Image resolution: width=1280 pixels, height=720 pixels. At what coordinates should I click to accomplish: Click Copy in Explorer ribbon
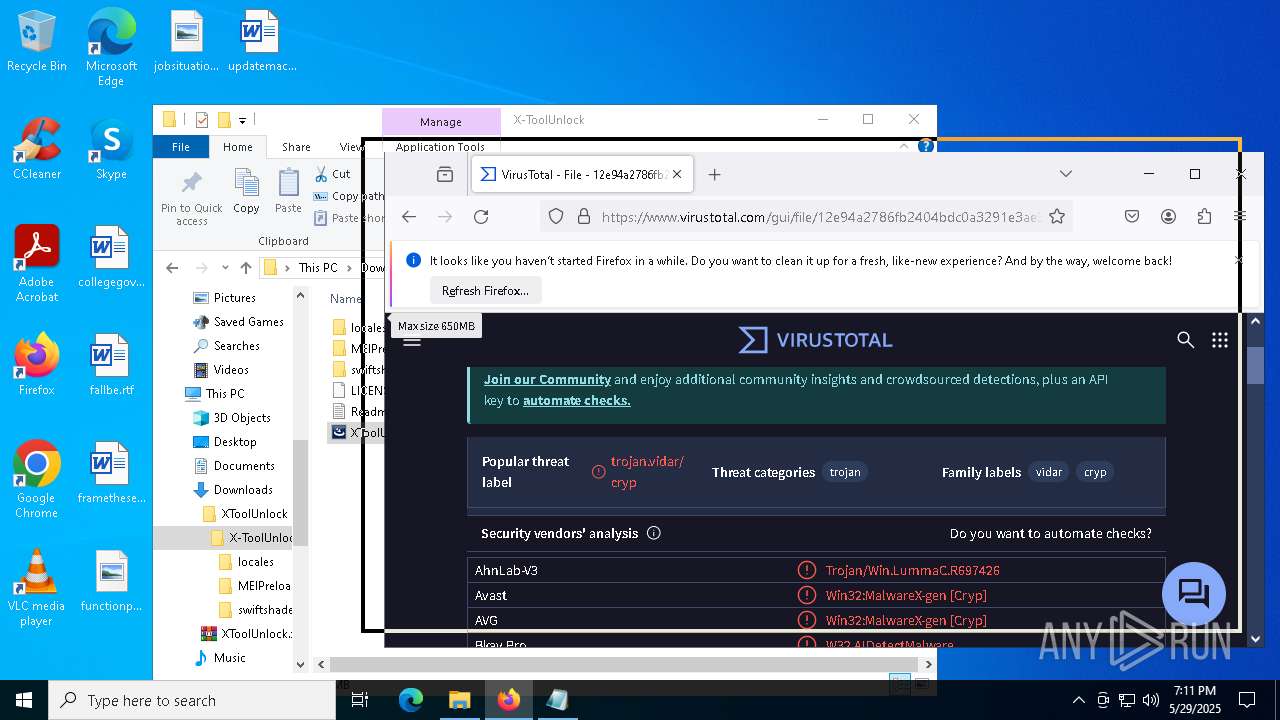(x=246, y=191)
